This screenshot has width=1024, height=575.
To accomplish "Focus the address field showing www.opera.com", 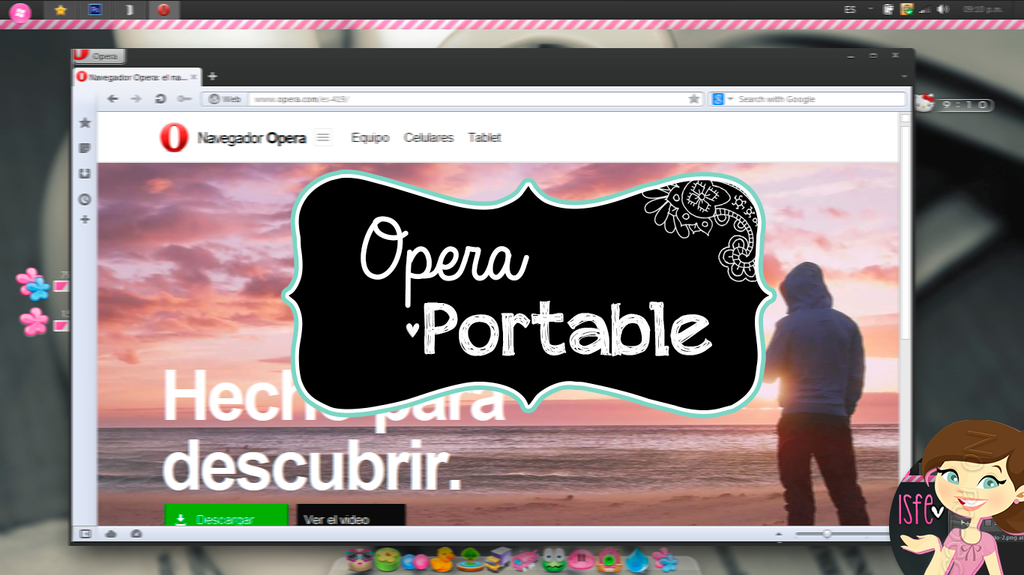I will (x=467, y=99).
